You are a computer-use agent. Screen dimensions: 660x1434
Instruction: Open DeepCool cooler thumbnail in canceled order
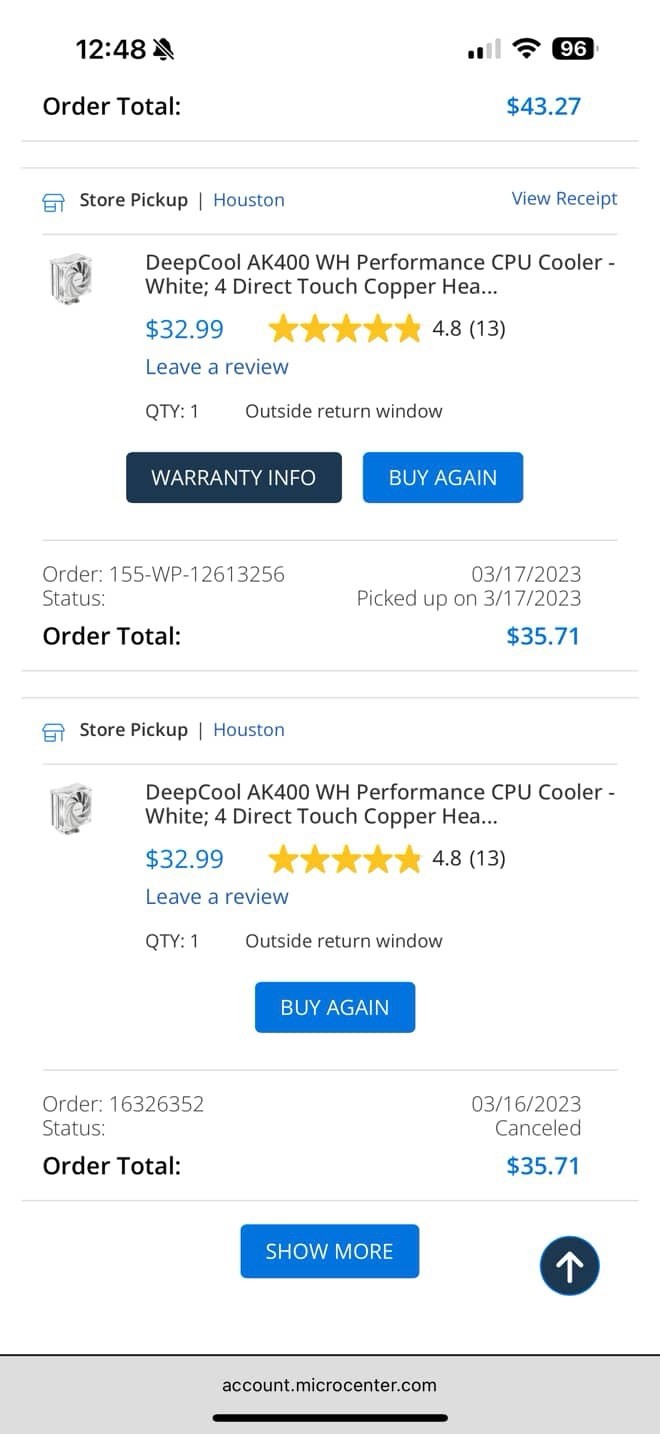pos(71,809)
